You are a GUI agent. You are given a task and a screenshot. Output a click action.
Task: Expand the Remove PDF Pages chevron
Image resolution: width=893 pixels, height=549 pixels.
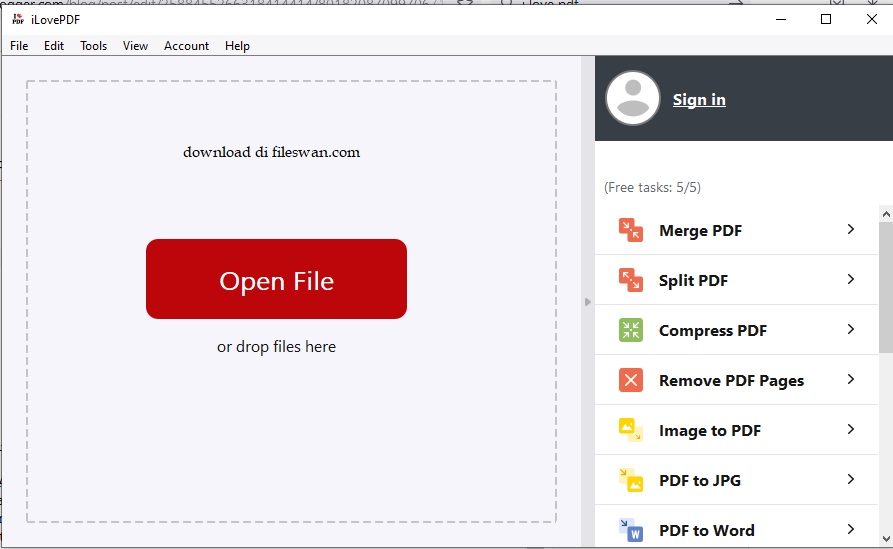pos(850,379)
